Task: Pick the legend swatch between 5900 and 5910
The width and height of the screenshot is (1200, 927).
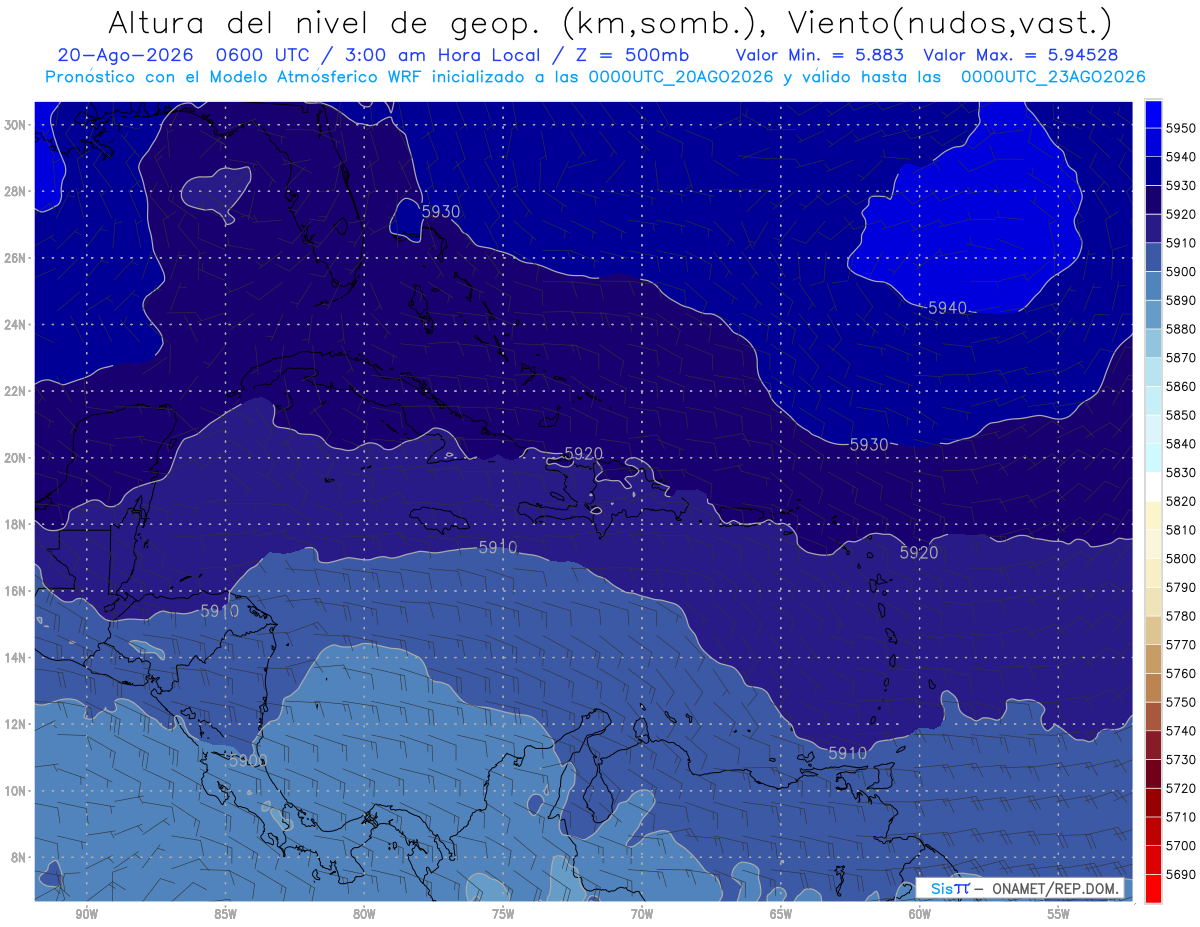Action: 1153,258
